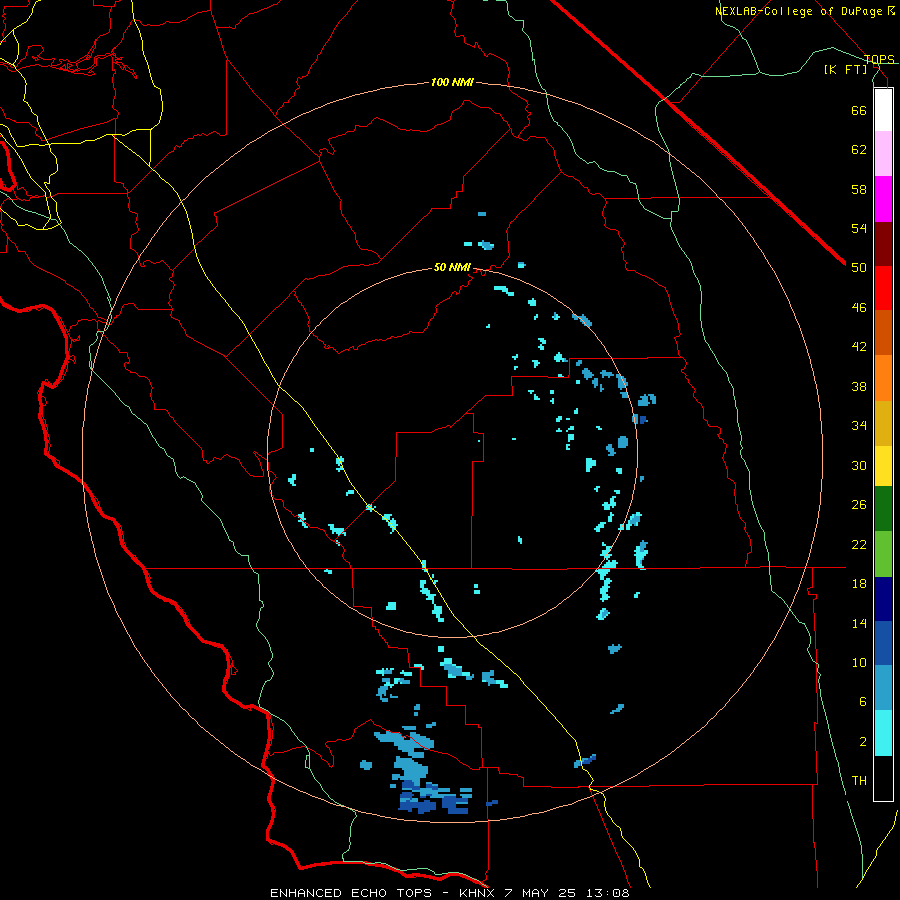Click the light pink 62 kft legend swatch
The width and height of the screenshot is (900, 900).
(x=883, y=154)
